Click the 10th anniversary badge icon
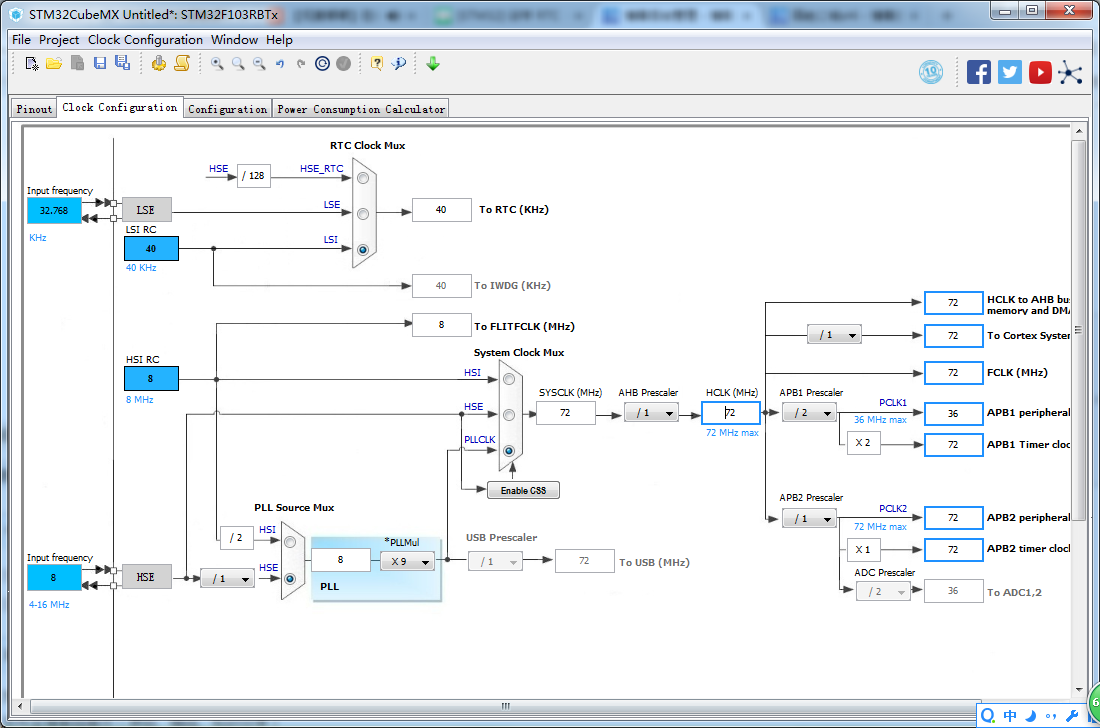 (x=931, y=72)
